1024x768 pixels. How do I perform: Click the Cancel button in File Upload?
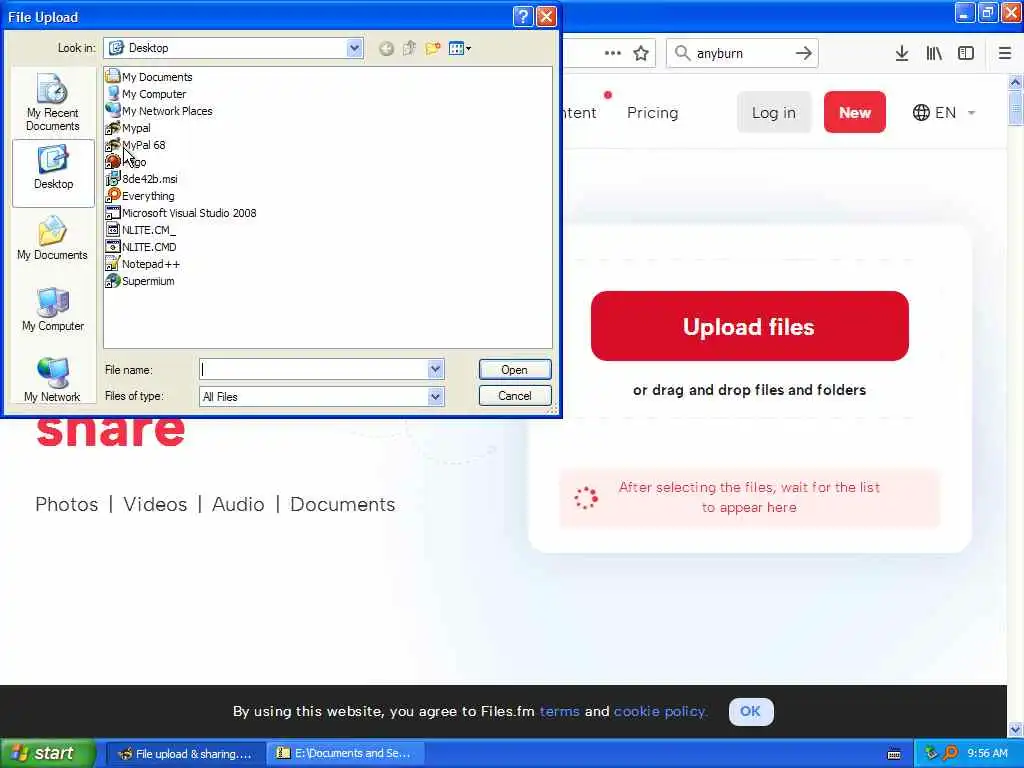(515, 396)
